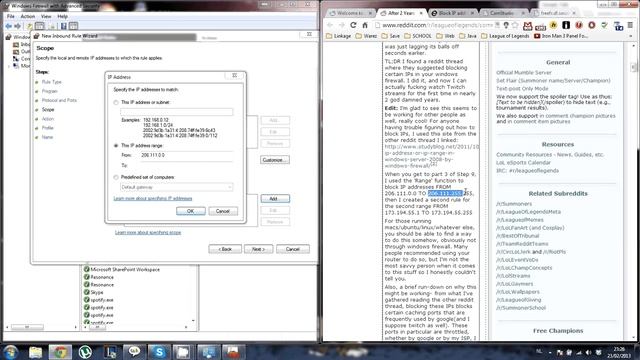Click the Protocol and Ports wizard step
The height and width of the screenshot is (360, 640).
pos(59,100)
